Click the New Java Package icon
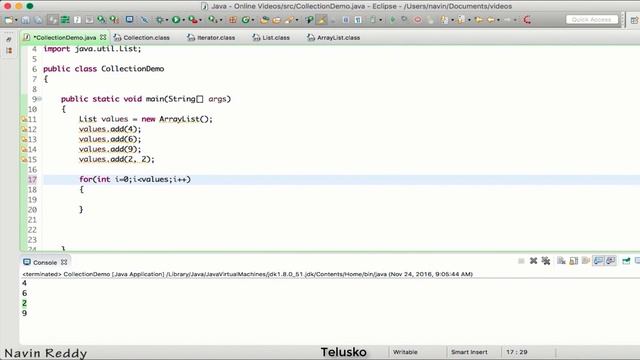This screenshot has height=360, width=640. point(233,20)
